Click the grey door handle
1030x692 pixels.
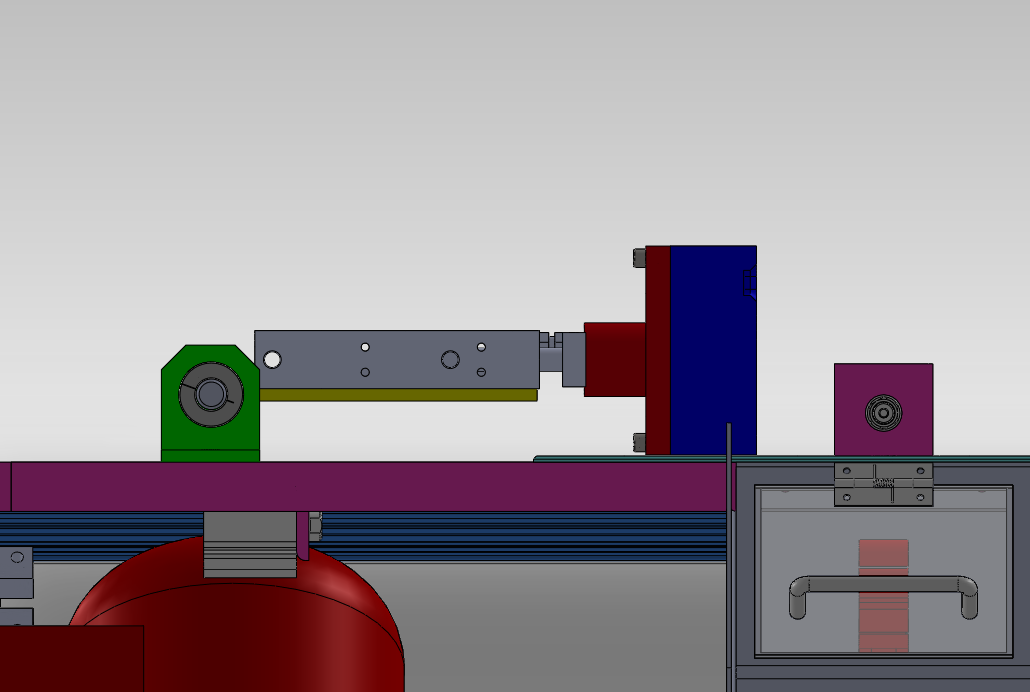point(883,584)
